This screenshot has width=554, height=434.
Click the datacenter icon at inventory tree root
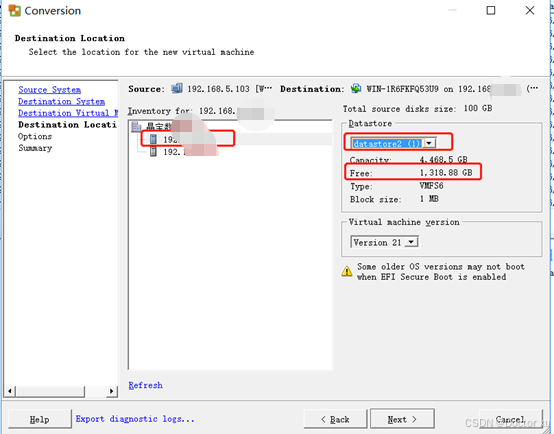click(x=136, y=127)
